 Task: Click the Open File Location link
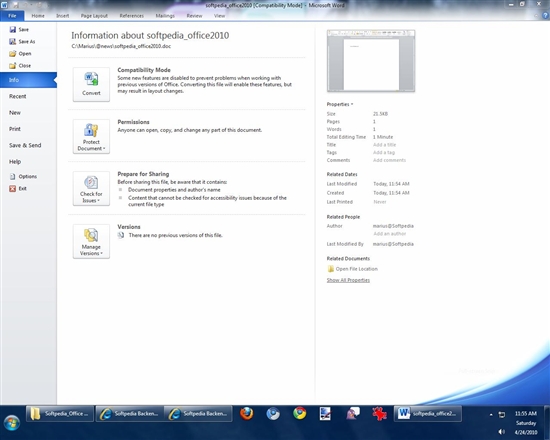(357, 269)
